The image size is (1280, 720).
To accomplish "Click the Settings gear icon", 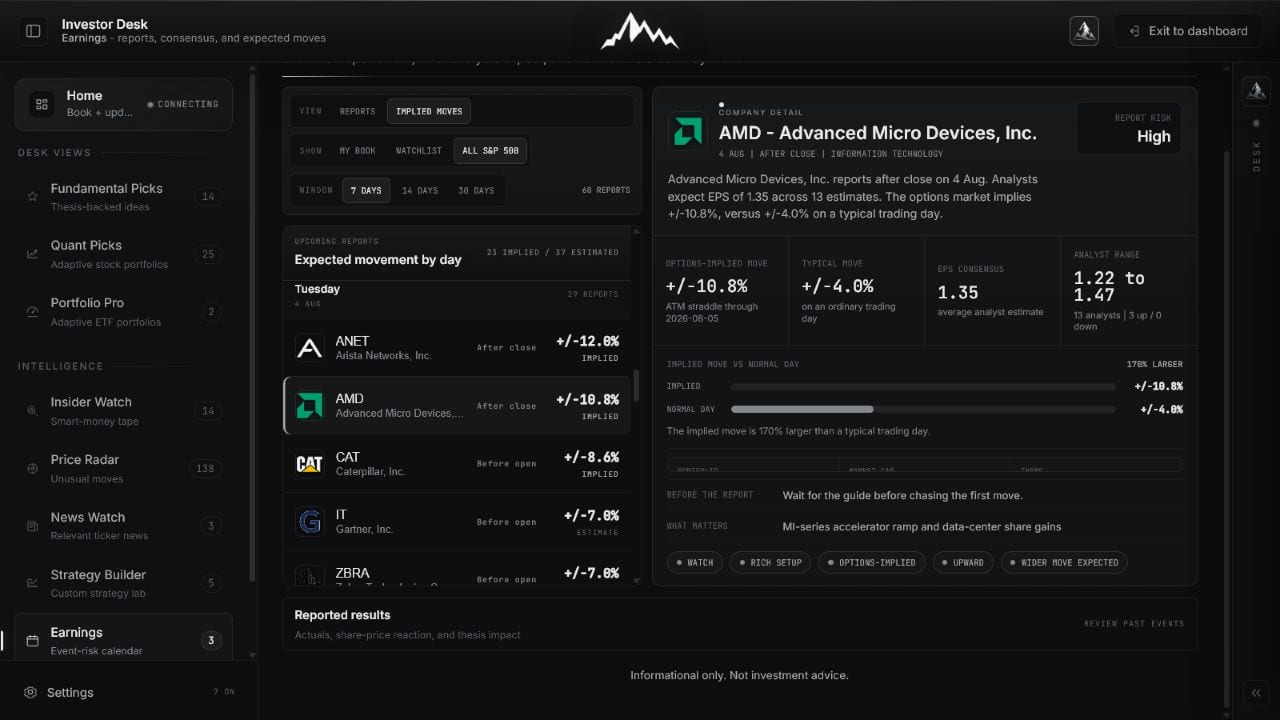I will click(x=31, y=692).
